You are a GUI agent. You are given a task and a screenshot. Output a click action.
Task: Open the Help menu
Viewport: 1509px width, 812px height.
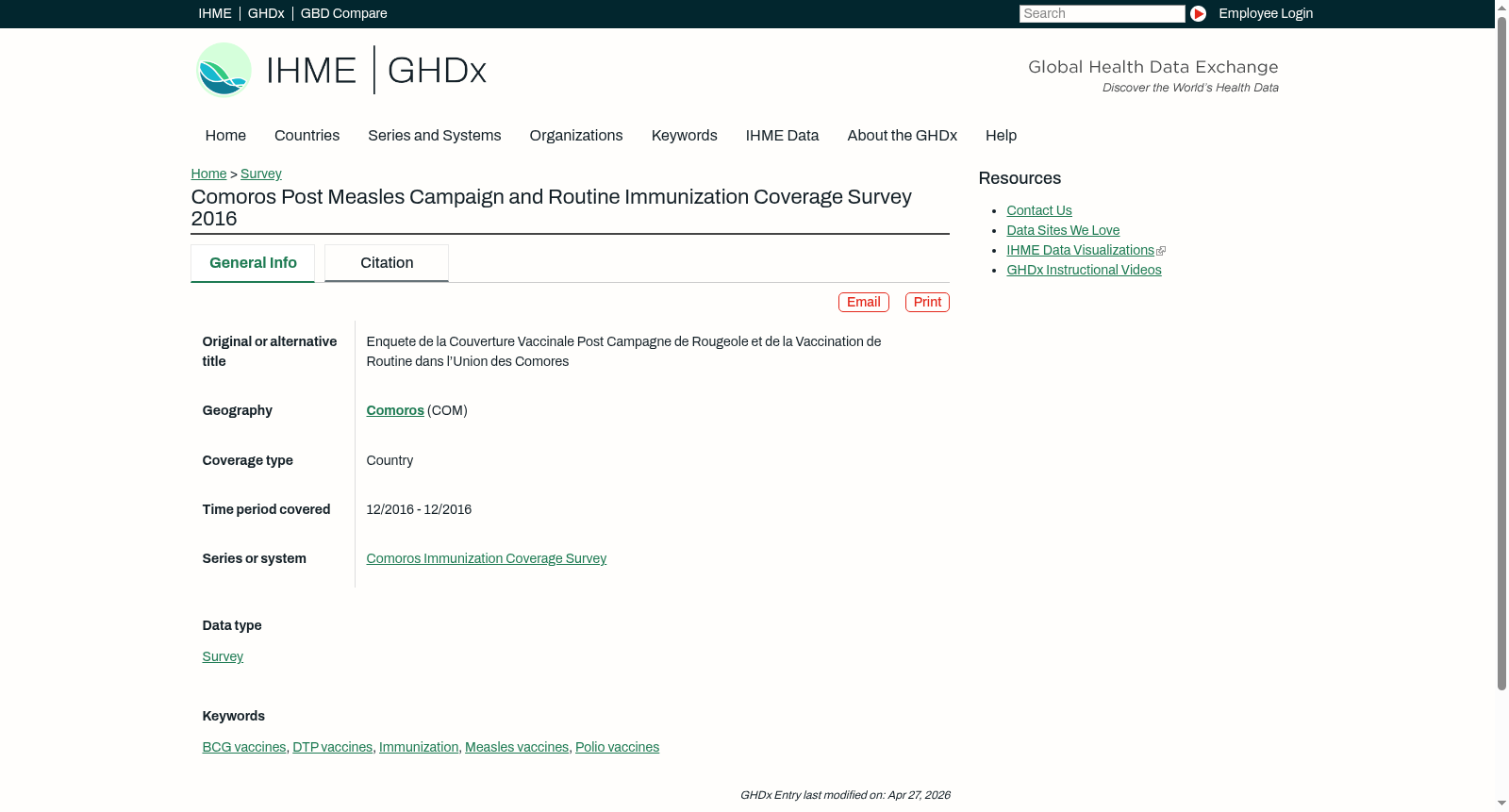[1001, 136]
